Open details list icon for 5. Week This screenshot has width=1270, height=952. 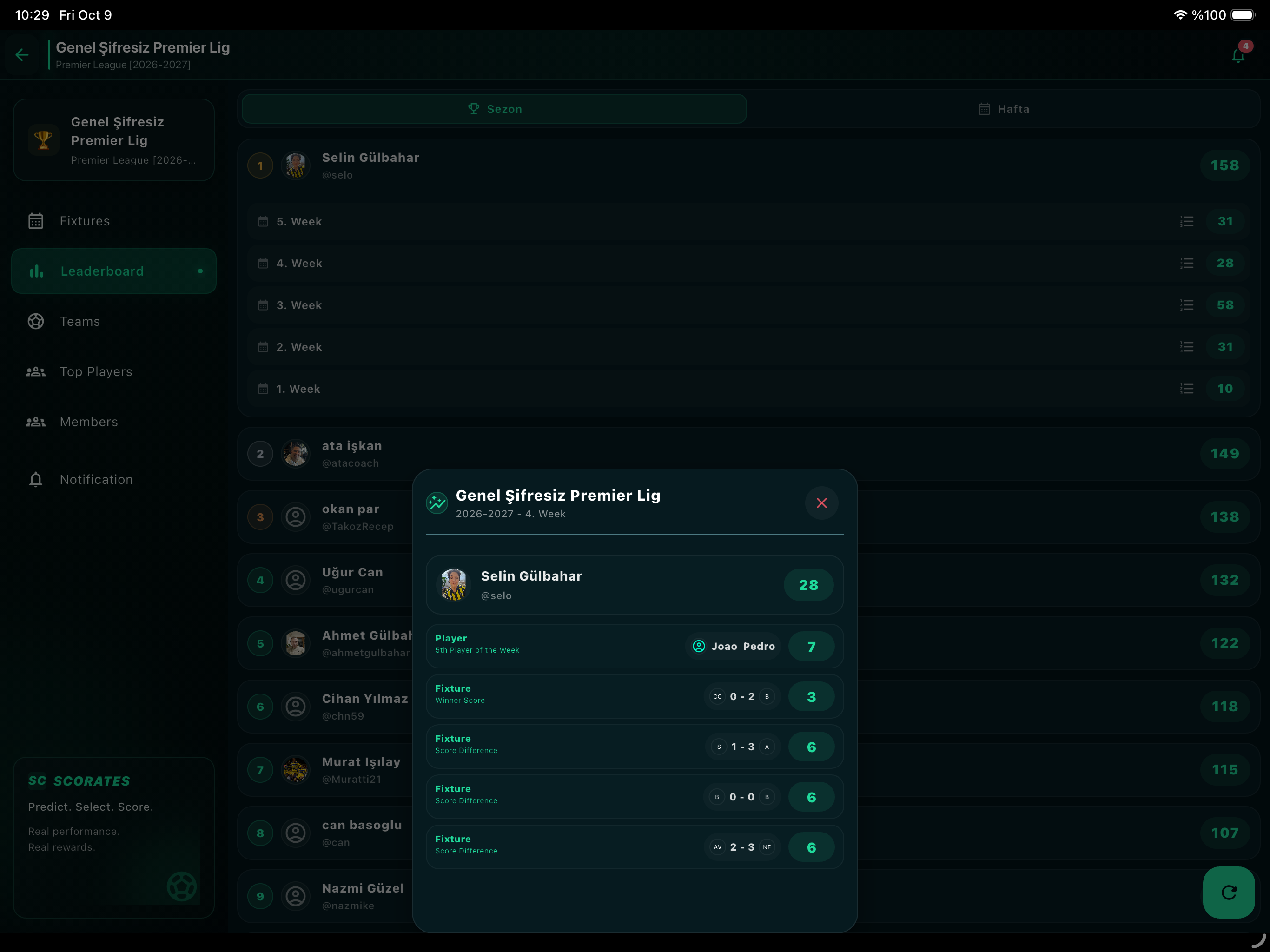pyautogui.click(x=1187, y=222)
